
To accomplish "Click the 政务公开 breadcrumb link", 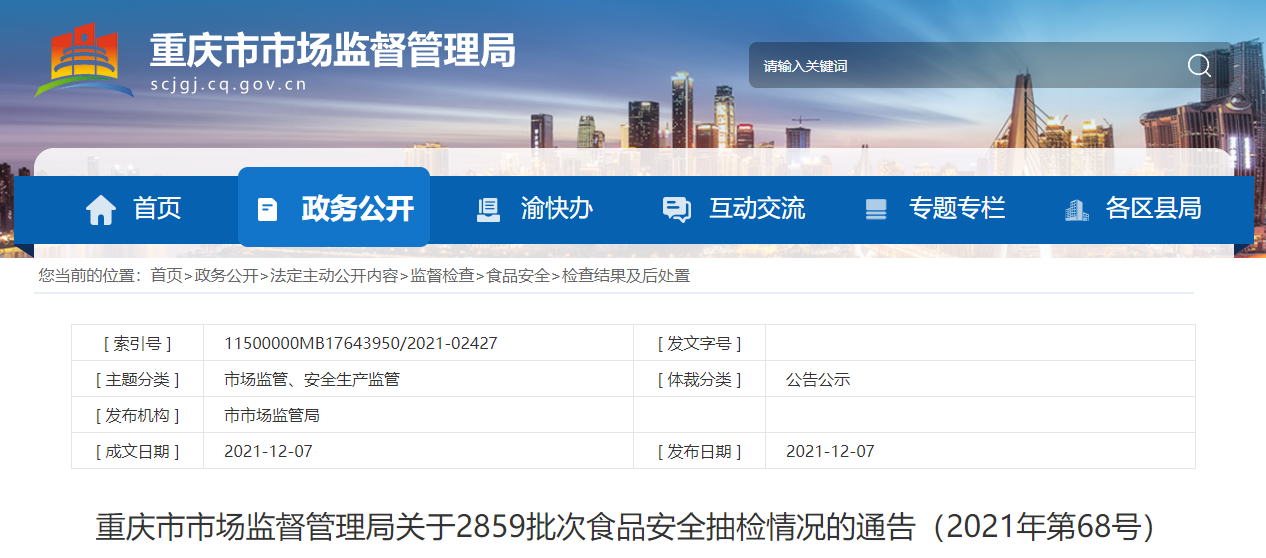I will 226,275.
